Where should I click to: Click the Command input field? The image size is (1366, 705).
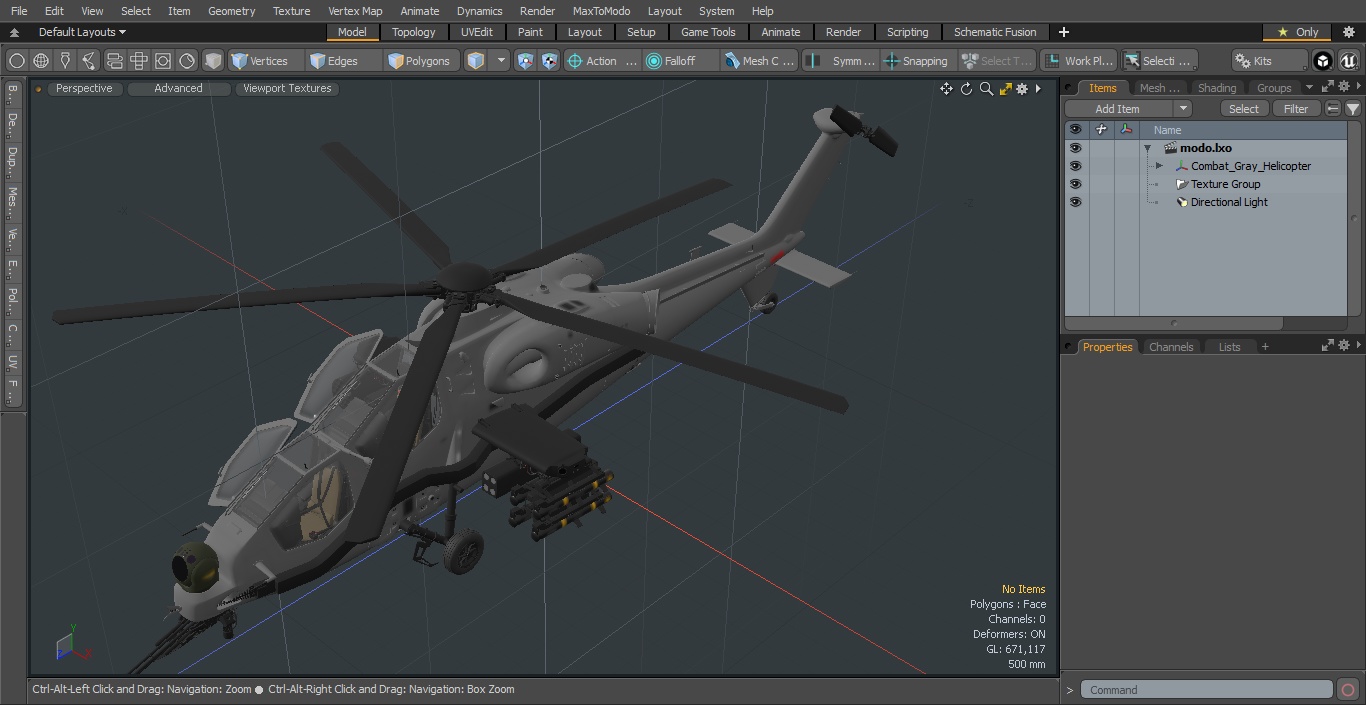1206,690
